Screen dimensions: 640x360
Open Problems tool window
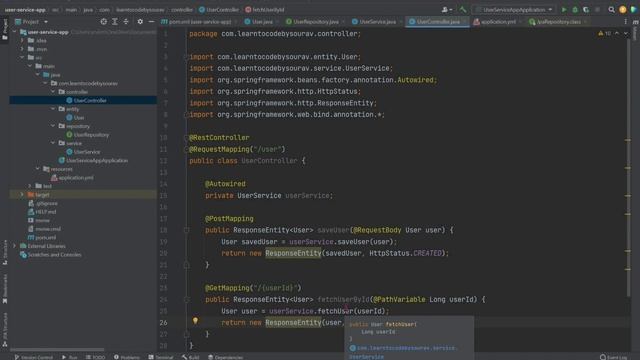127,357
